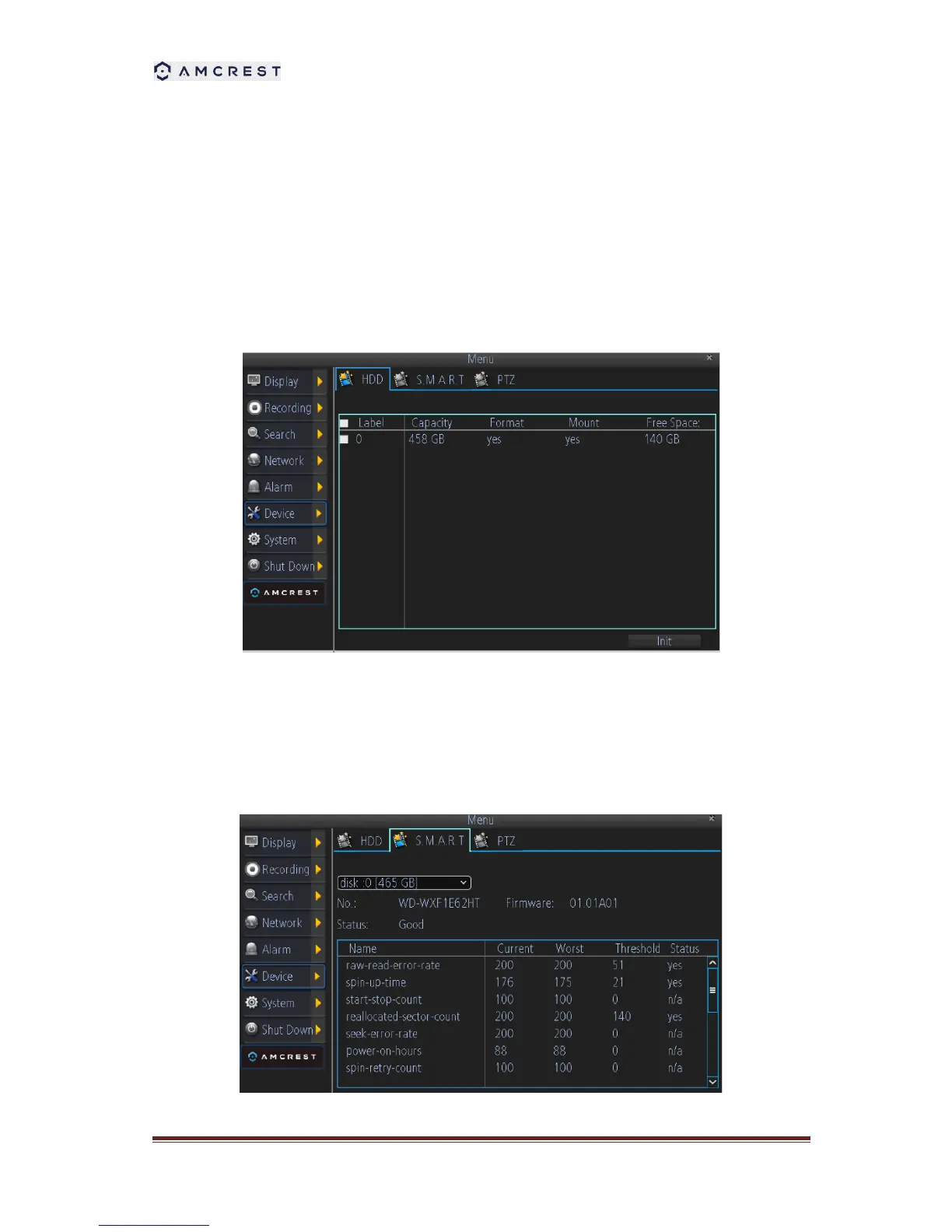Close the menu window showing the HDD table
The image size is (952, 1232).
click(709, 358)
